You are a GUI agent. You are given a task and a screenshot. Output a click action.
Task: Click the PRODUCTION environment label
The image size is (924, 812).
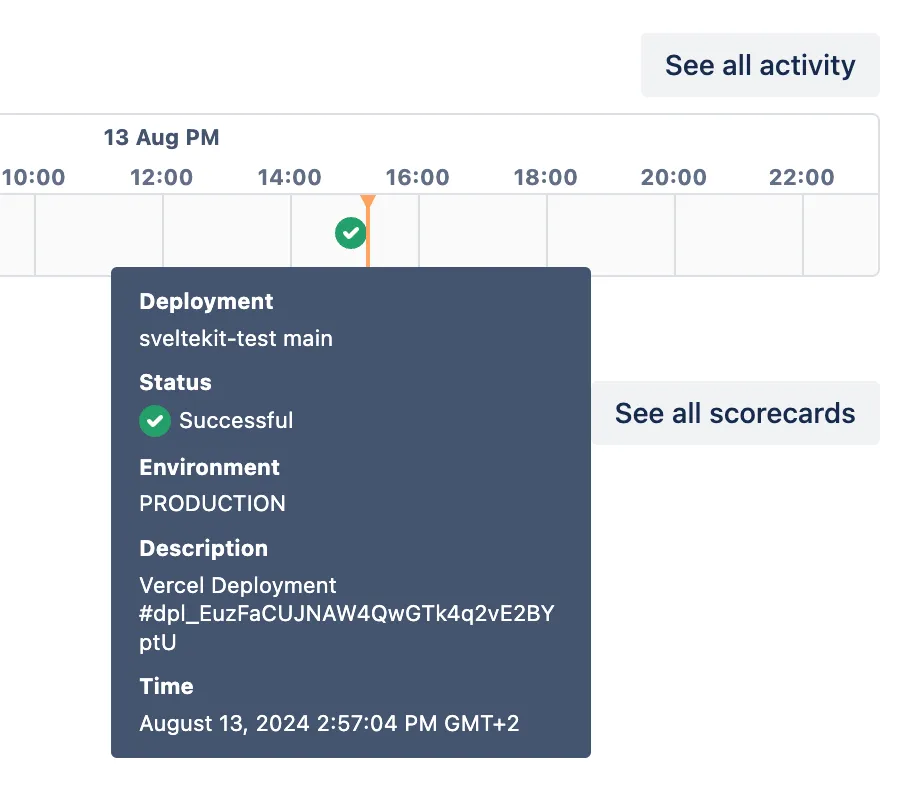pos(212,504)
